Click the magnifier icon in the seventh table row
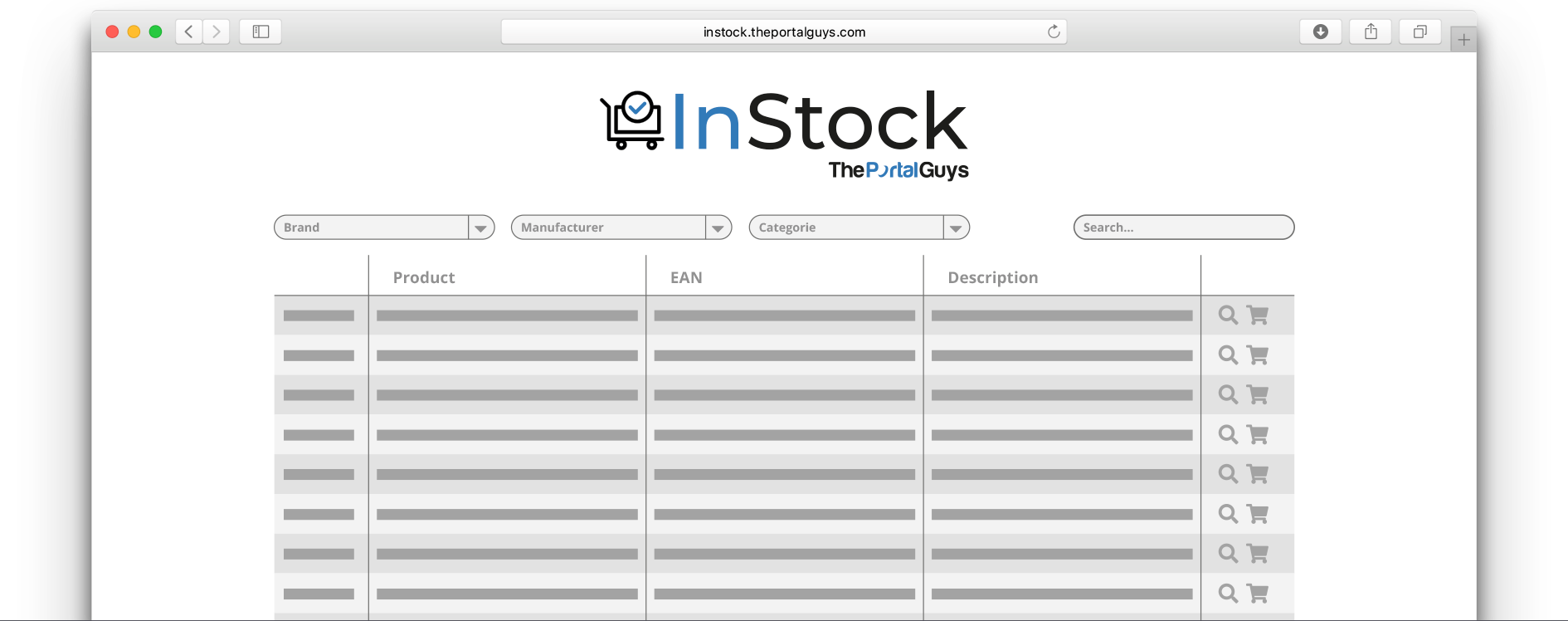 point(1228,554)
